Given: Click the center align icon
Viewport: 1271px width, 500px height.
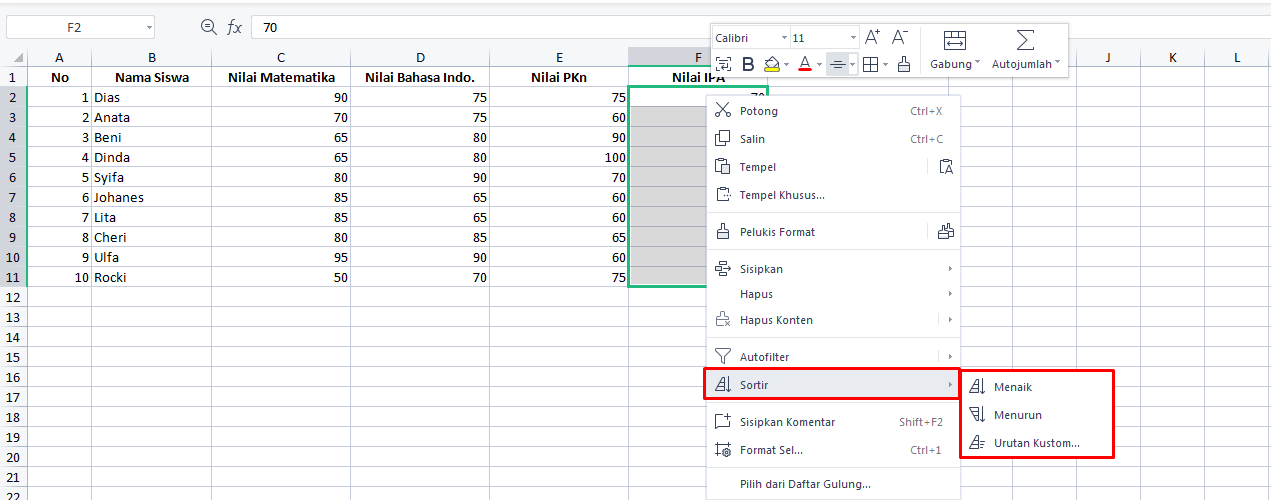Looking at the screenshot, I should [x=838, y=65].
